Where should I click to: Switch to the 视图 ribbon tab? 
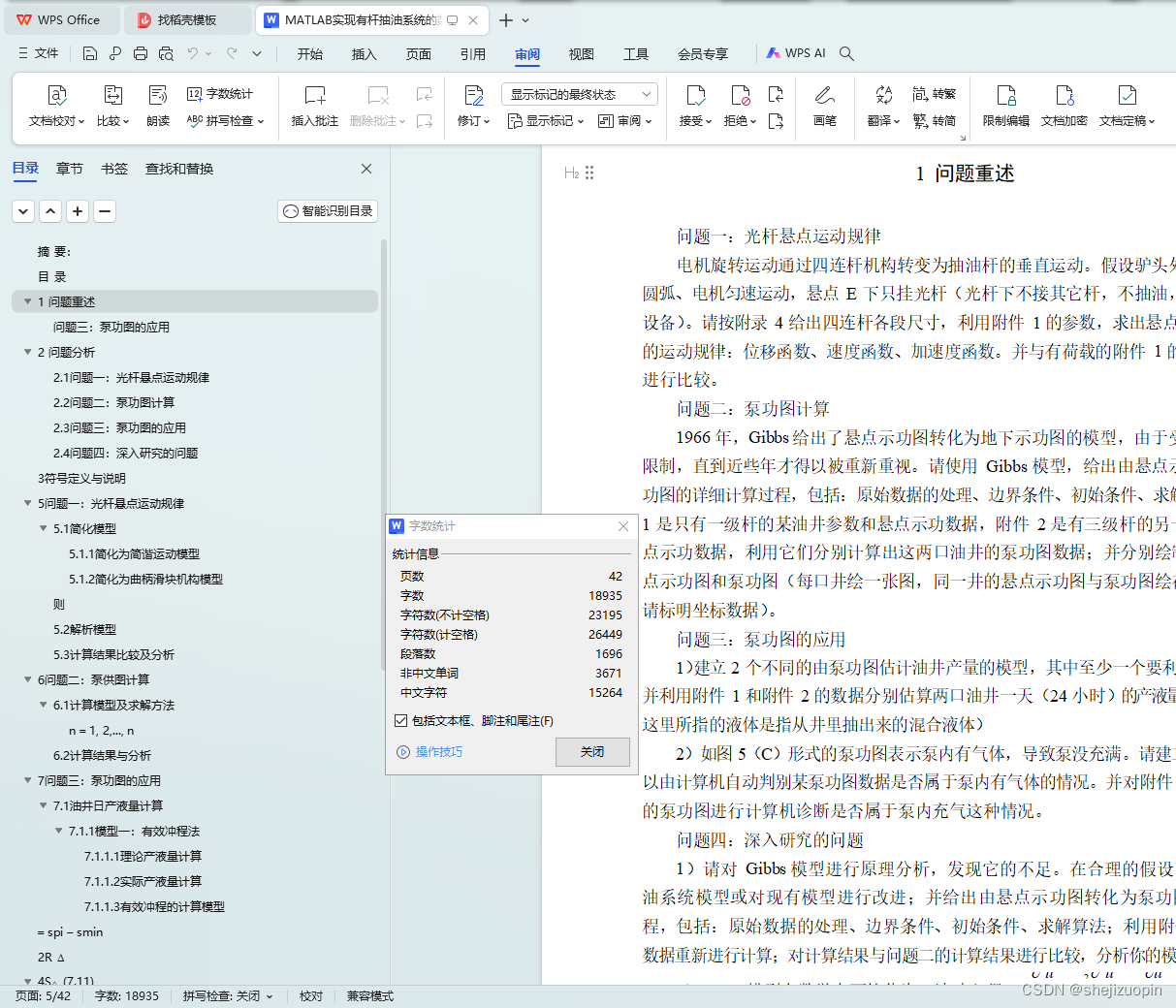tap(582, 54)
